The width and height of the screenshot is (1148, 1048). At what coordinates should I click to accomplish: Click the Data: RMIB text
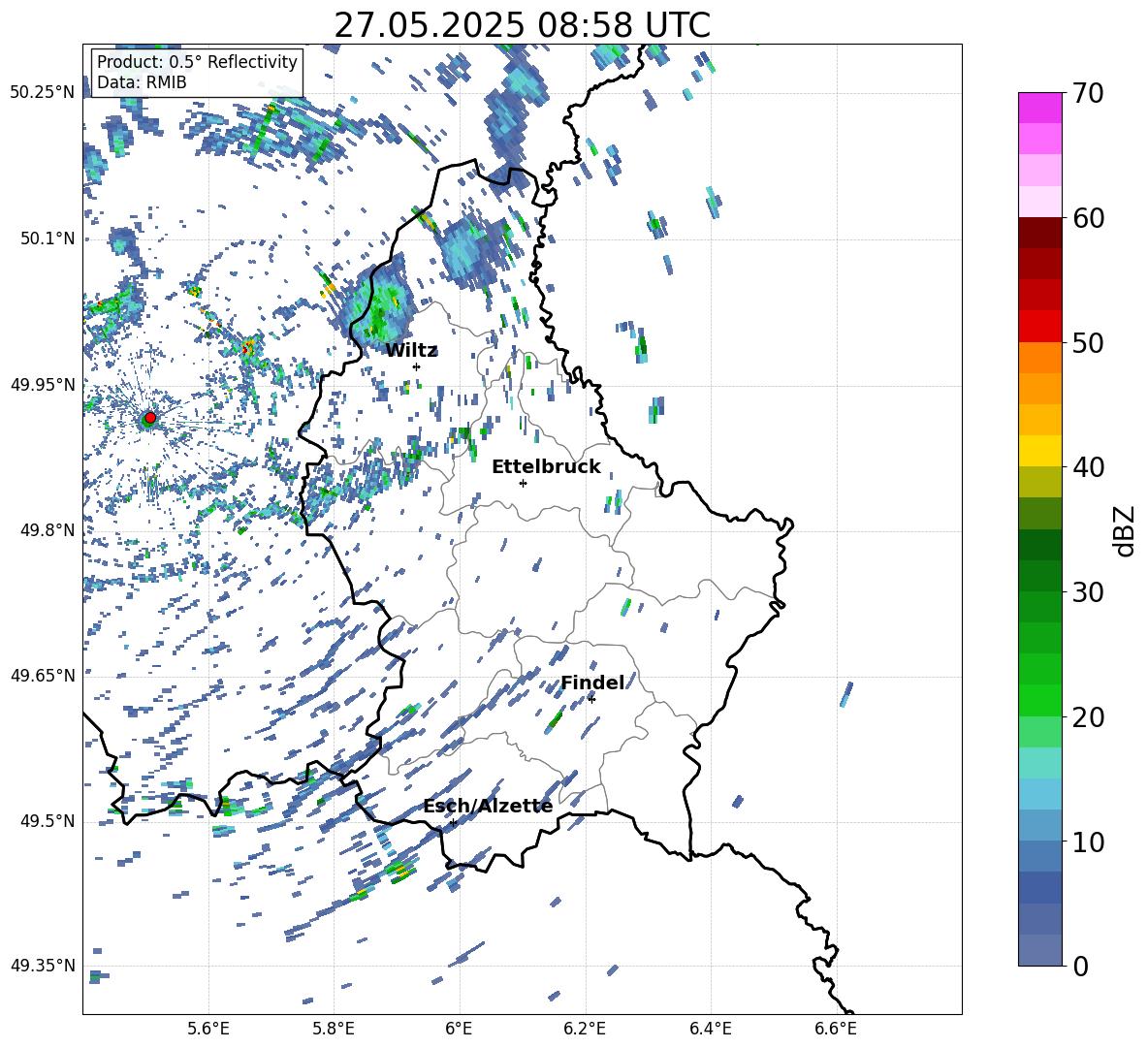pyautogui.click(x=142, y=82)
